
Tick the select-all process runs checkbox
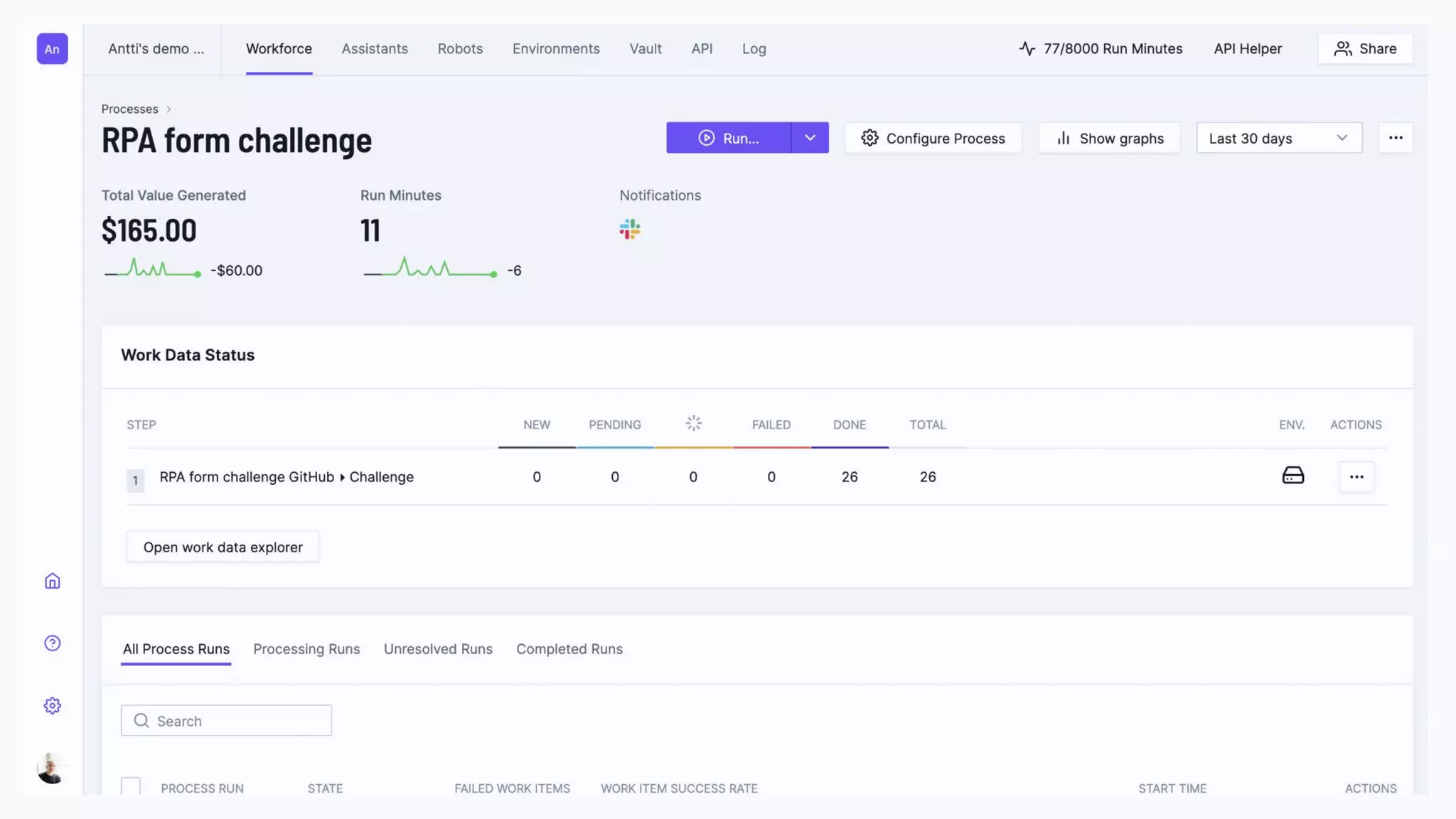[x=131, y=786]
